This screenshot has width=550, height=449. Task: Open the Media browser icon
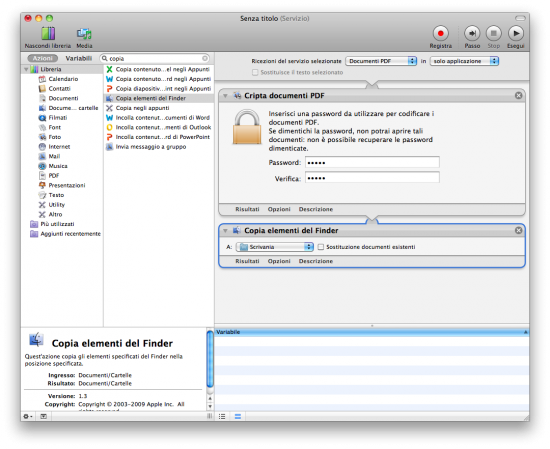tap(84, 34)
